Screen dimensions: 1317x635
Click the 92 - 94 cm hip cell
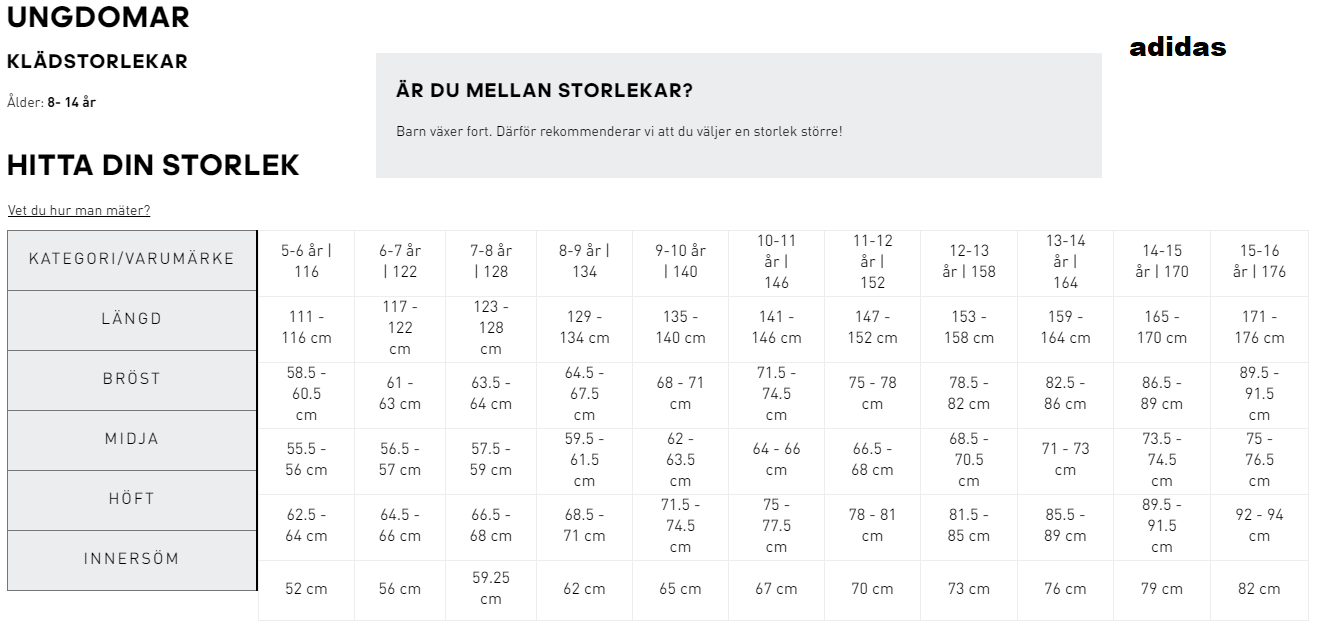(x=1259, y=526)
